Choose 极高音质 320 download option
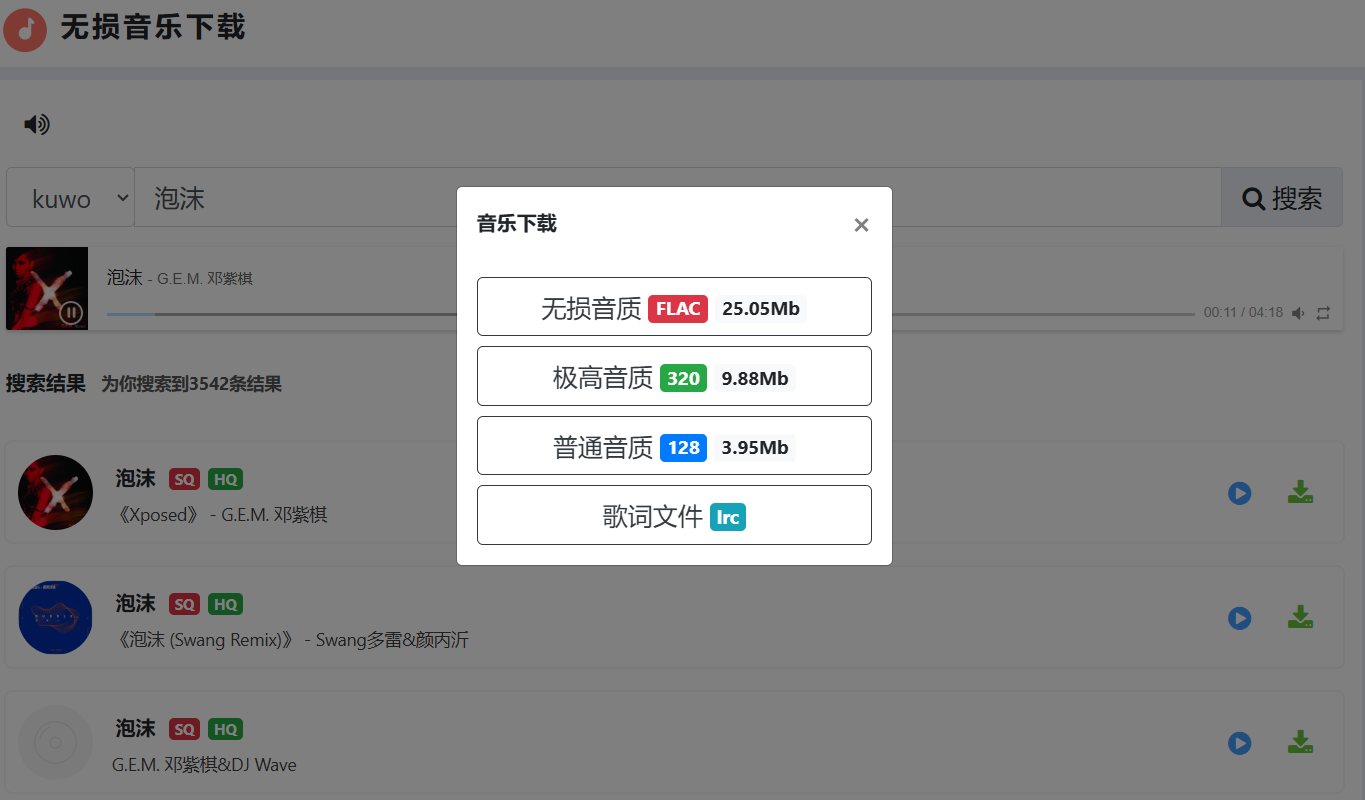 pyautogui.click(x=674, y=377)
